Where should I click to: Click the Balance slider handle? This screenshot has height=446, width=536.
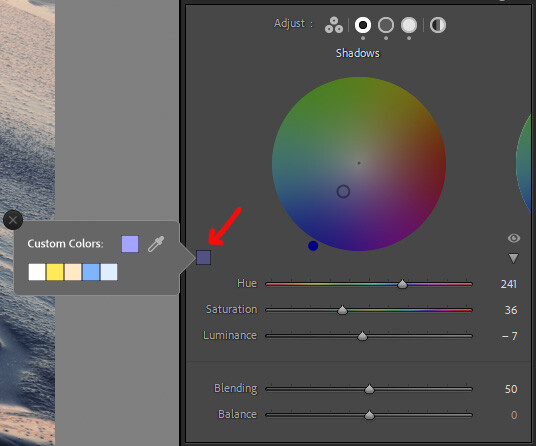click(x=369, y=415)
